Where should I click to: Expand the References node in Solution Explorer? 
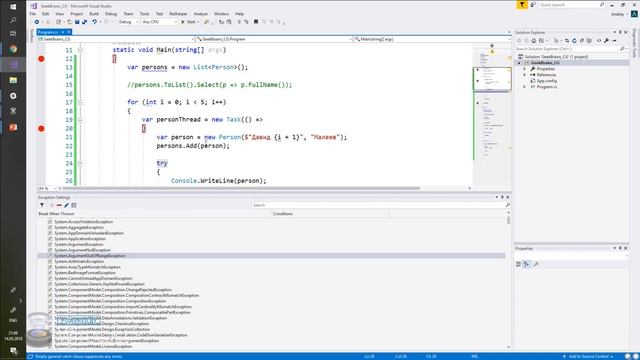(x=524, y=75)
